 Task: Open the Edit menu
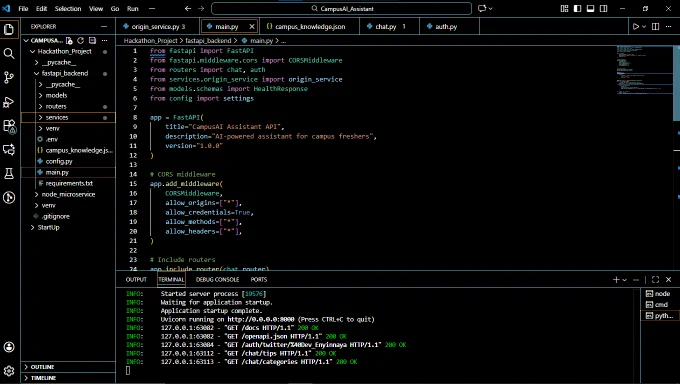point(42,8)
